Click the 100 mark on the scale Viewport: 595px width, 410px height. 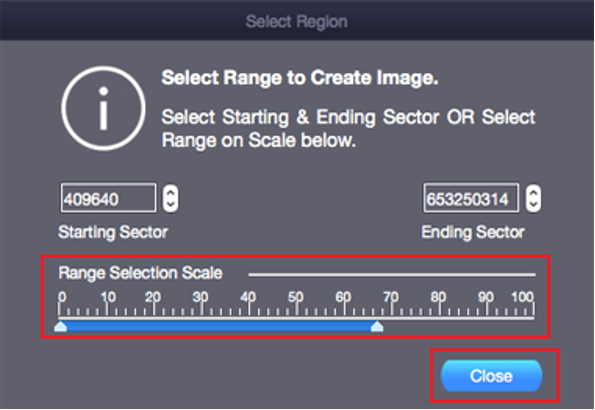523,297
